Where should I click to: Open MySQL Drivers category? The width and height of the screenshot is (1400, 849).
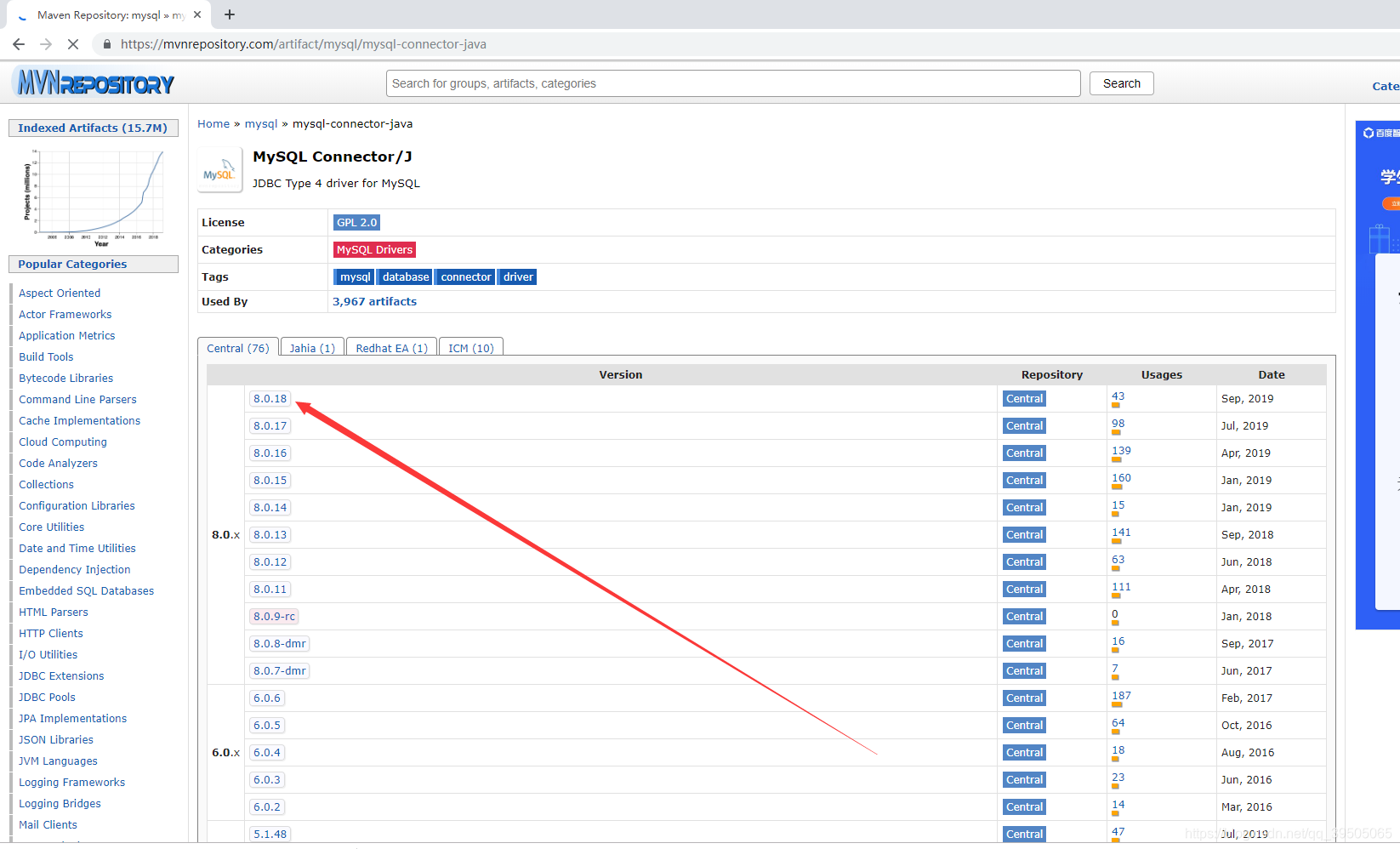pos(374,249)
